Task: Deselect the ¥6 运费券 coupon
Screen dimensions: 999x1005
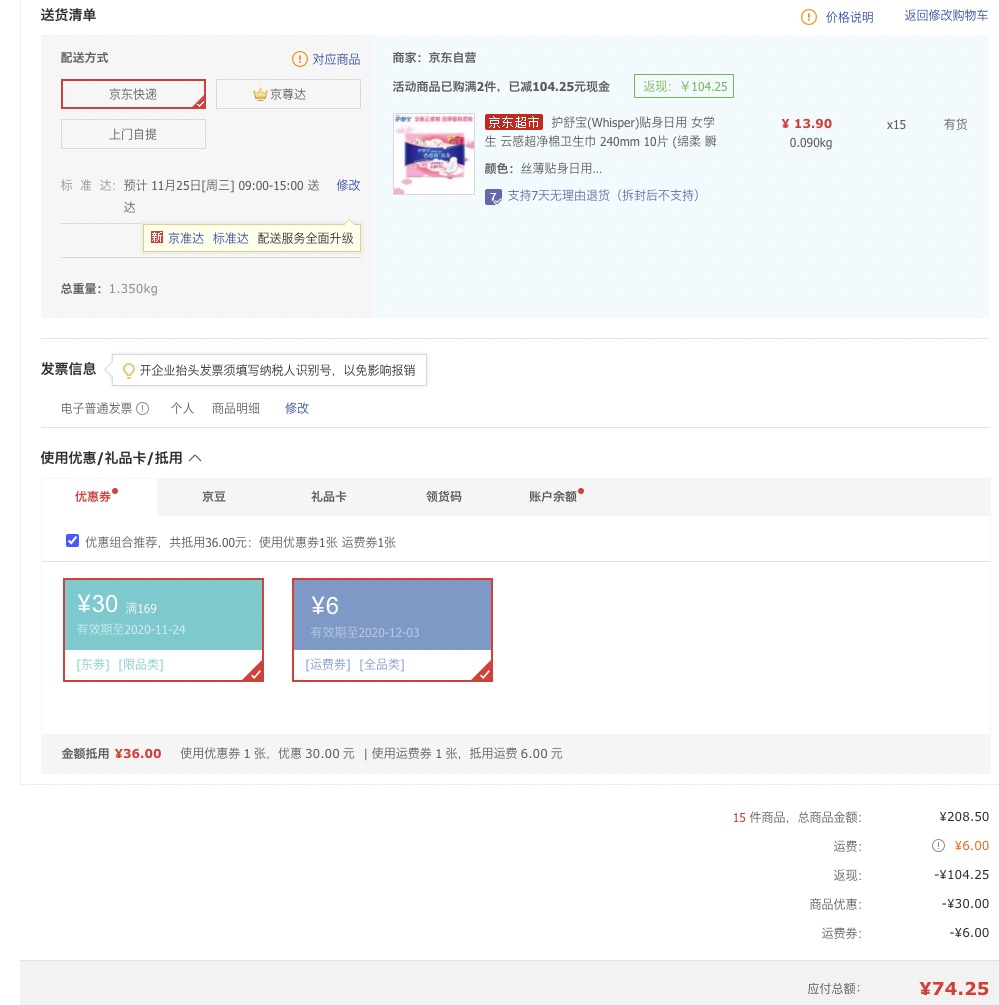Action: tap(392, 629)
